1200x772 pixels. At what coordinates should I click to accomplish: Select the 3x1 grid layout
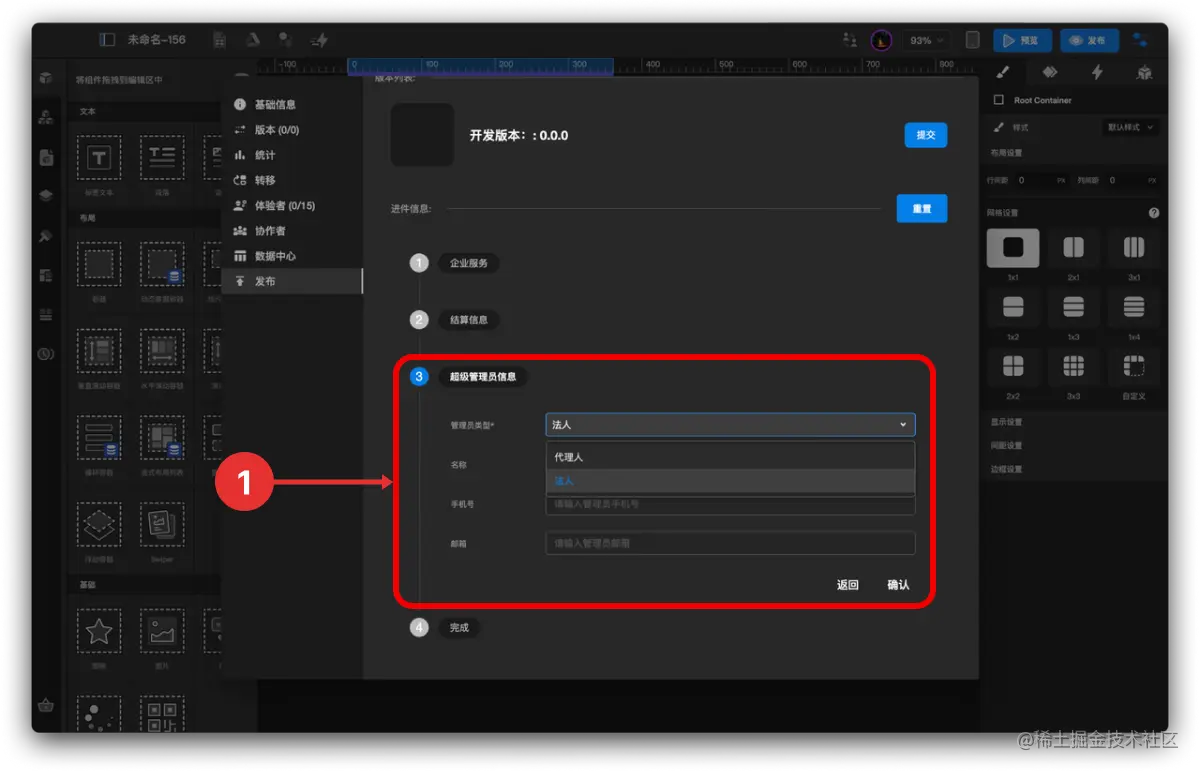(1133, 248)
